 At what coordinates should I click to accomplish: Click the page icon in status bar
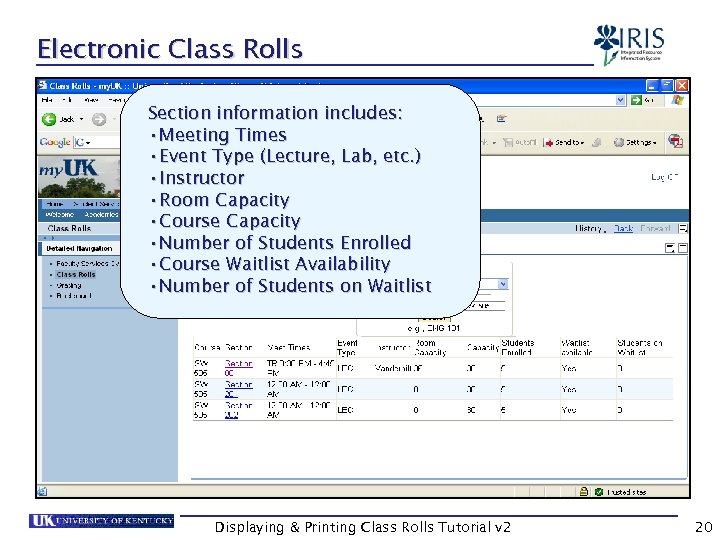coord(42,492)
